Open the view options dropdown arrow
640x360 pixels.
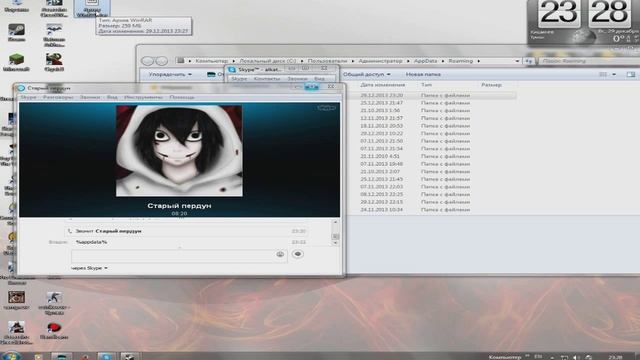[x=614, y=74]
